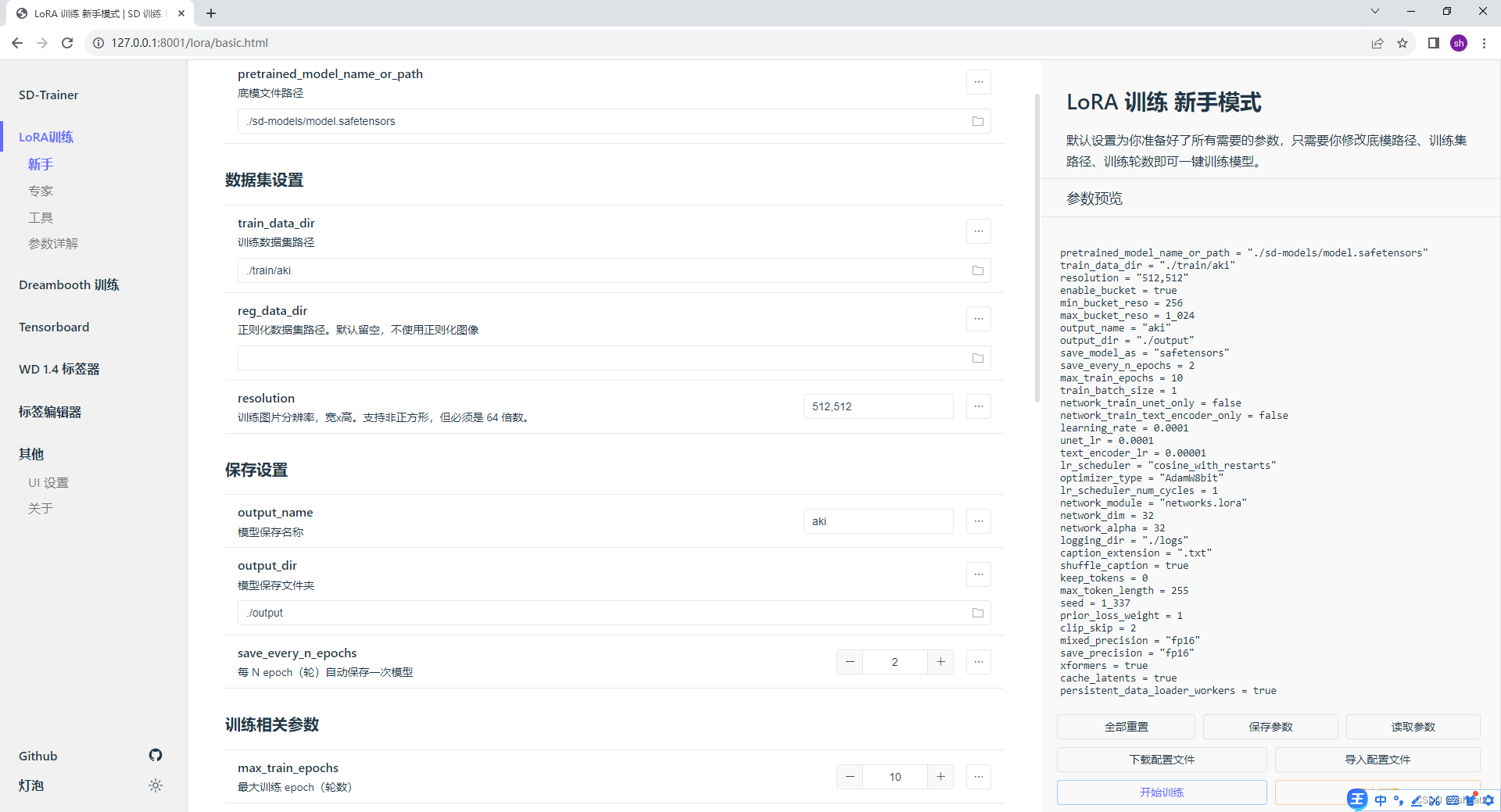Click the IME 中 language indicator

pyautogui.click(x=1381, y=800)
